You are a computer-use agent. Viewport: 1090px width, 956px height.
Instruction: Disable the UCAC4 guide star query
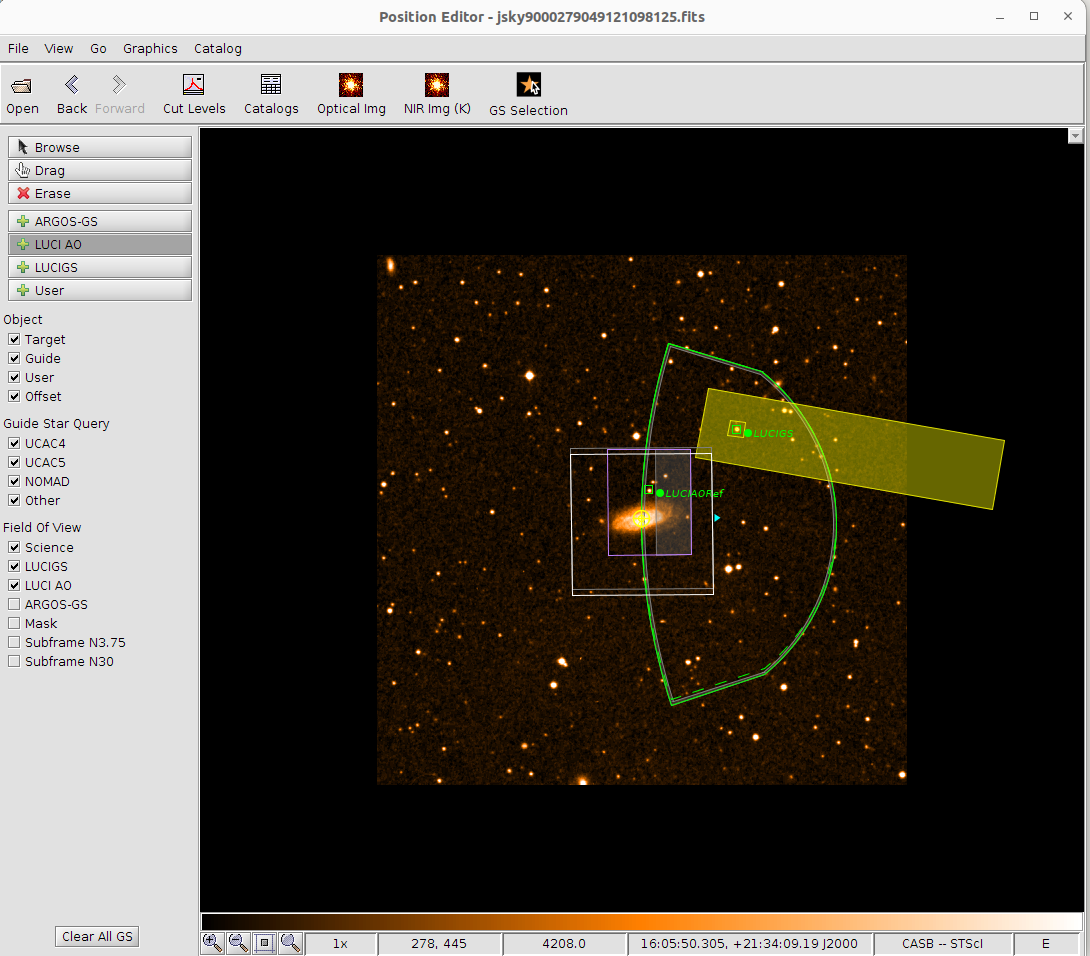click(x=14, y=443)
